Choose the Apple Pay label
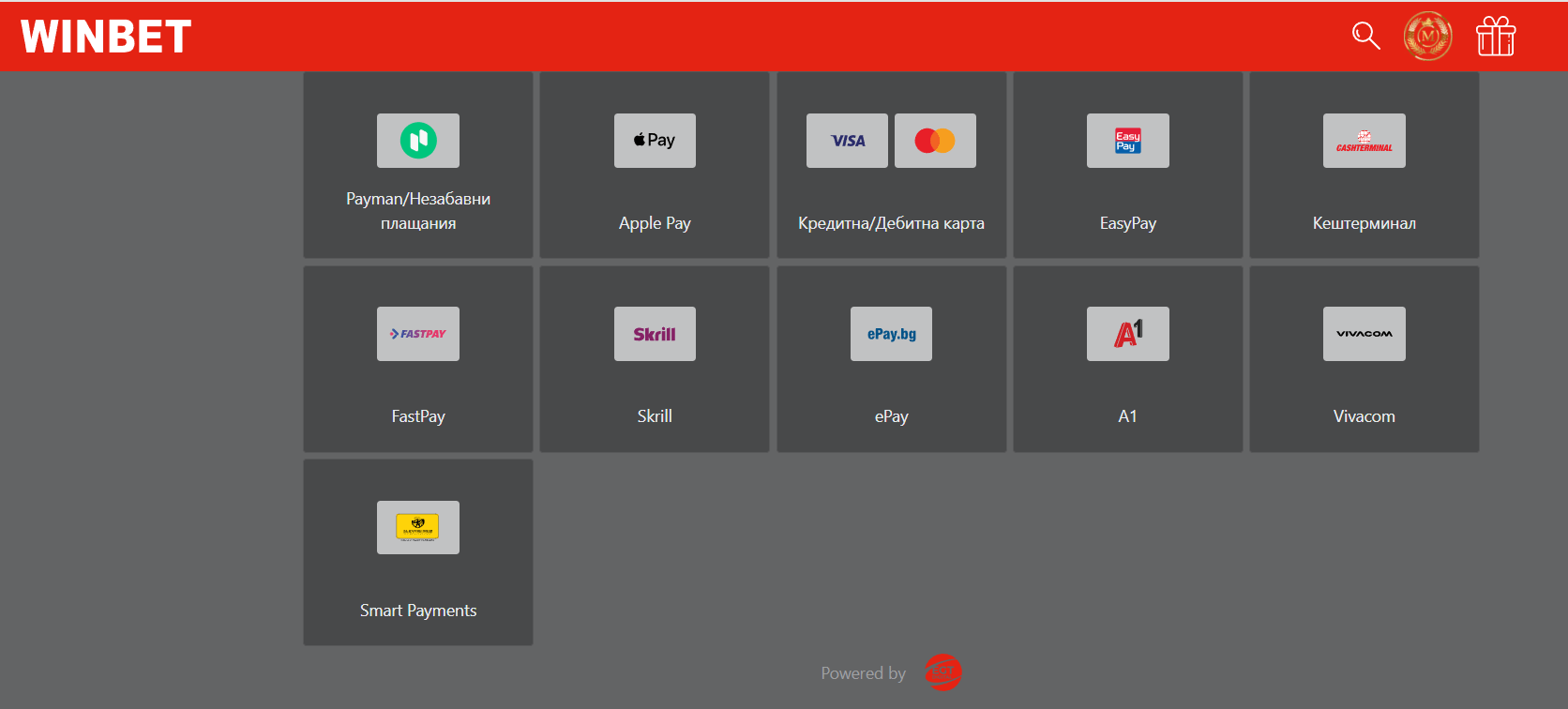This screenshot has width=1568, height=709. click(655, 223)
